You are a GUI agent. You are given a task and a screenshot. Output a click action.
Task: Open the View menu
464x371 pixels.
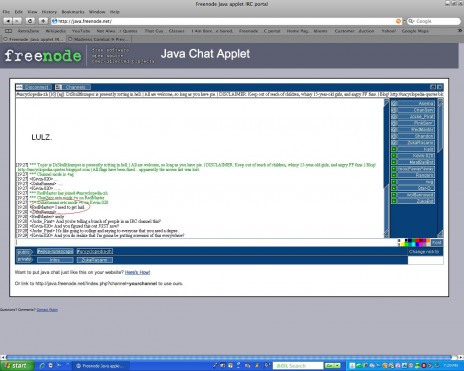coord(32,12)
